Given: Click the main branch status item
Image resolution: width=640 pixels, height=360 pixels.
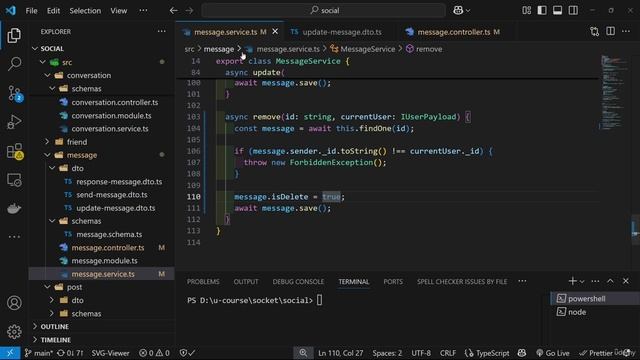Looking at the screenshot, I should [38, 353].
